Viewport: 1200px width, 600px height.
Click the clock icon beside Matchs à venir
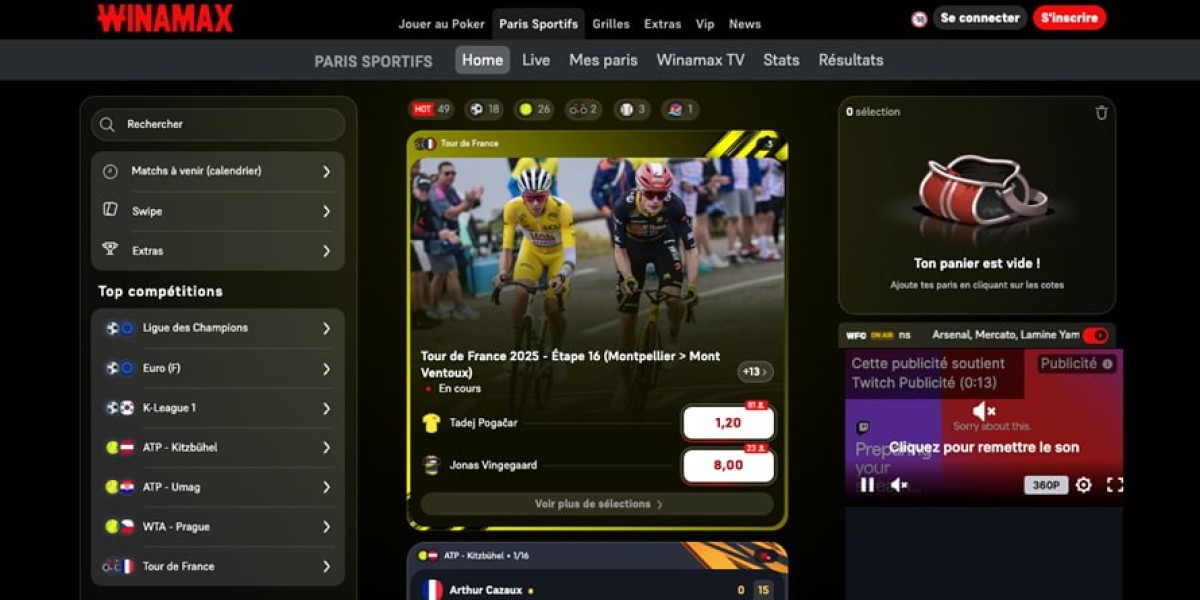click(111, 171)
